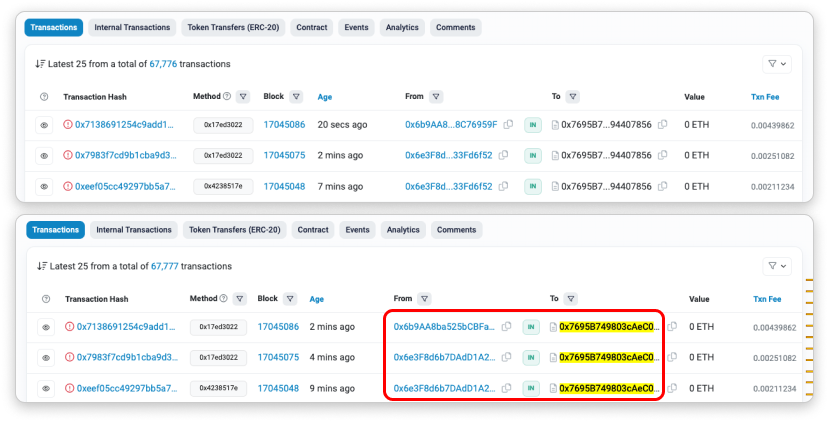Click help icon beside Method in 67,777 panel
The width and height of the screenshot is (829, 422).
(x=222, y=298)
